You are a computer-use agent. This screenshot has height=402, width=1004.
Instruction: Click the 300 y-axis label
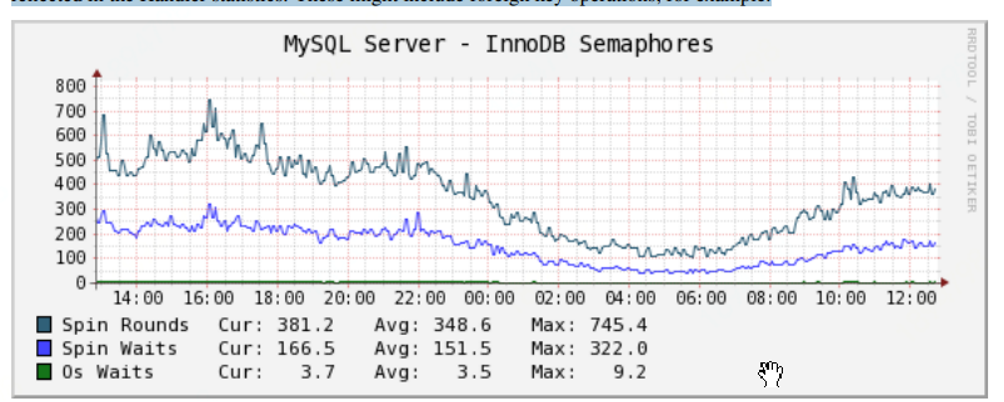coord(71,209)
